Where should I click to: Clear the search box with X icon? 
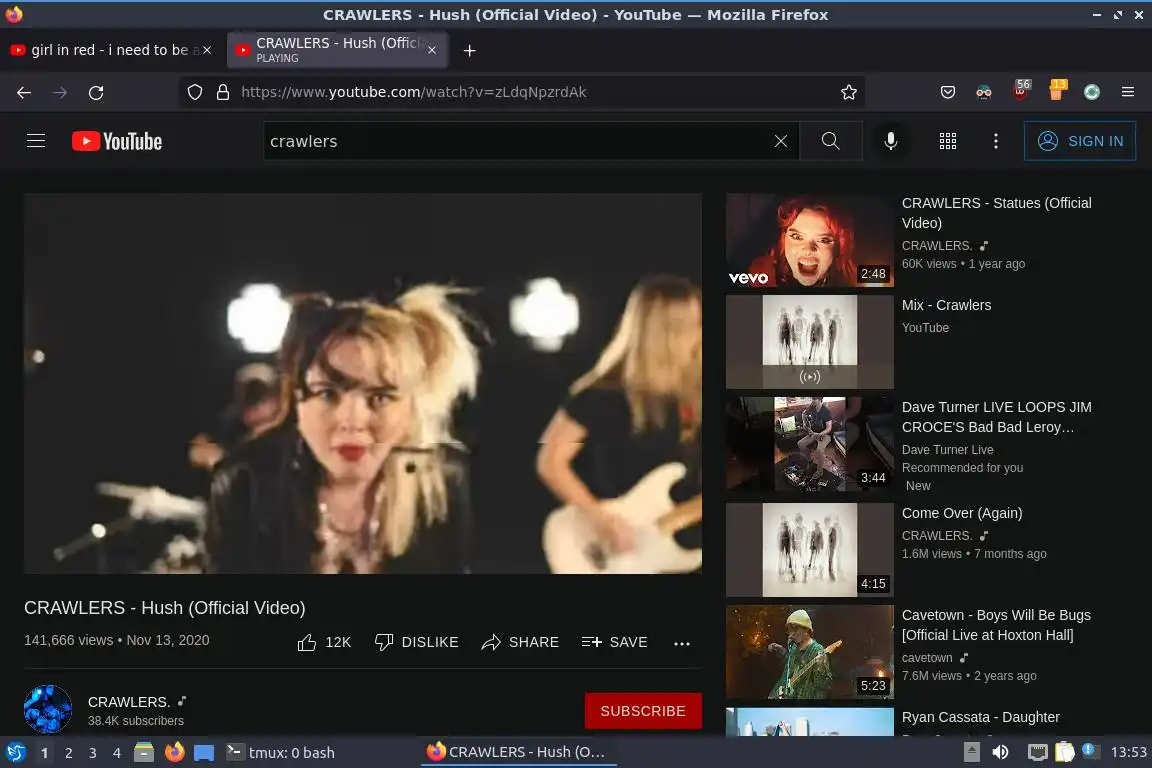click(x=781, y=141)
